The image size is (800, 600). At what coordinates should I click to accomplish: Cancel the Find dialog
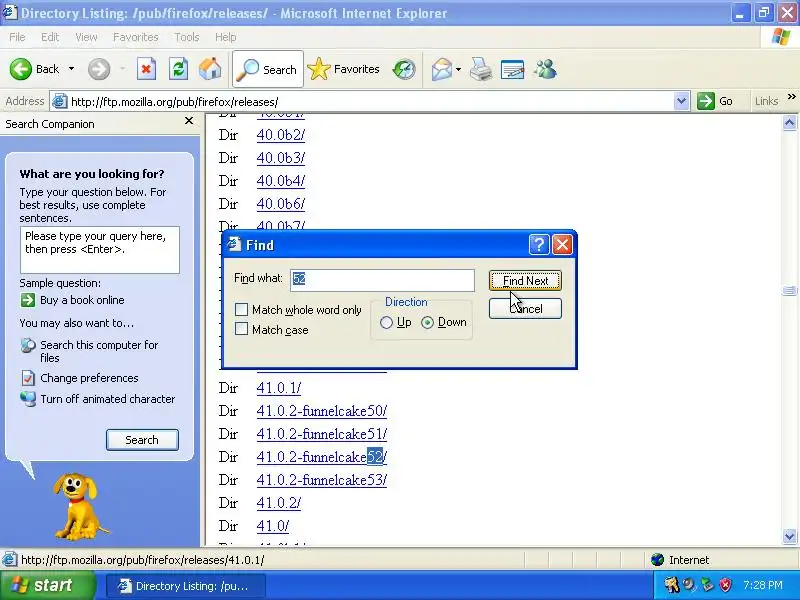click(525, 309)
